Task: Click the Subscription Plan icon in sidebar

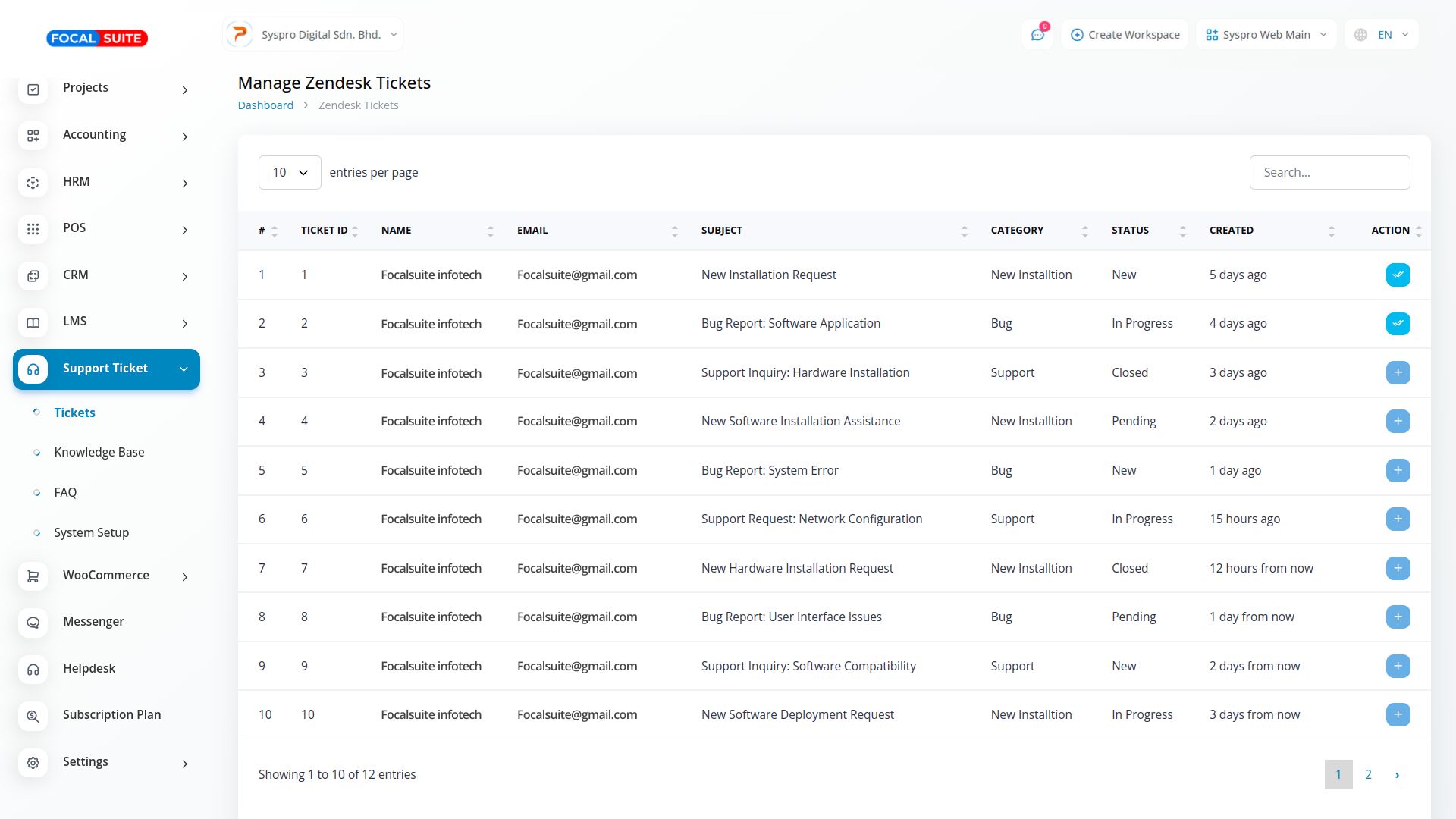Action: click(33, 716)
